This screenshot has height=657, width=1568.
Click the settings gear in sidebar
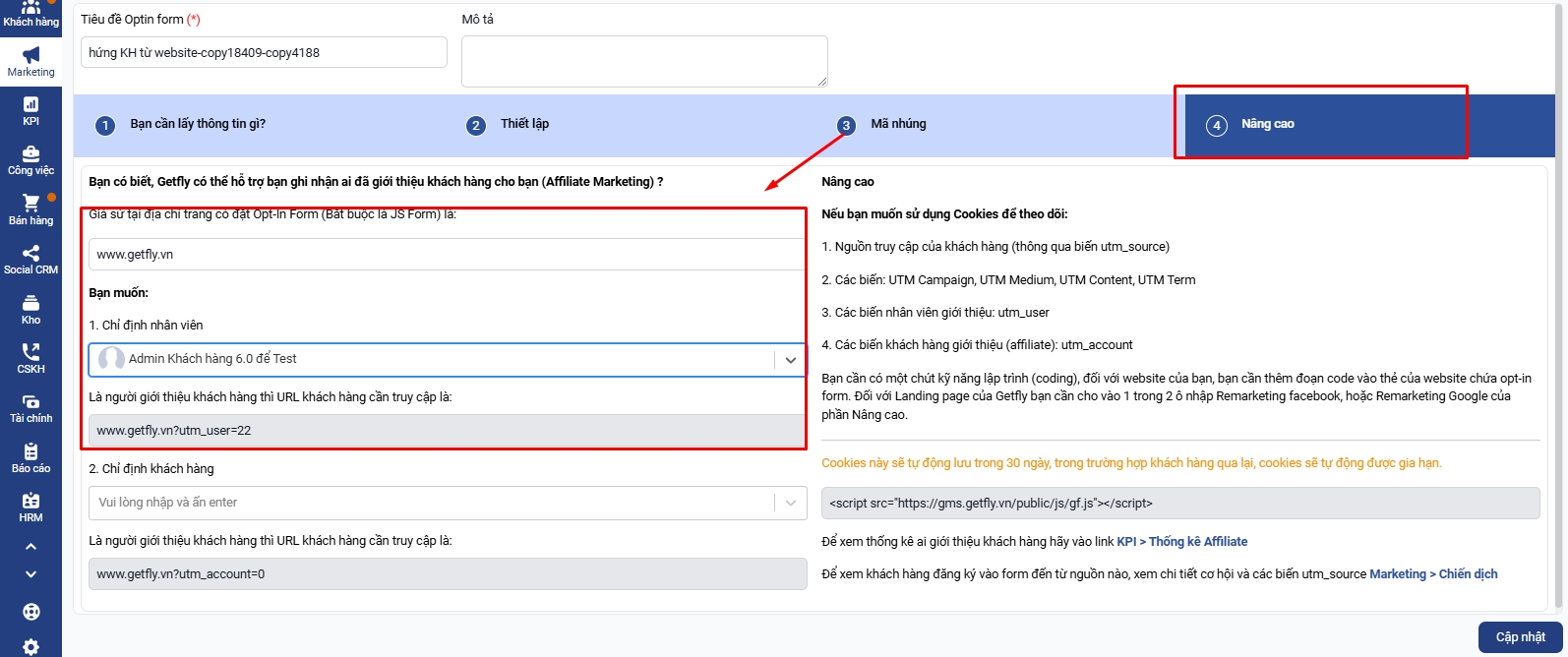point(30,646)
